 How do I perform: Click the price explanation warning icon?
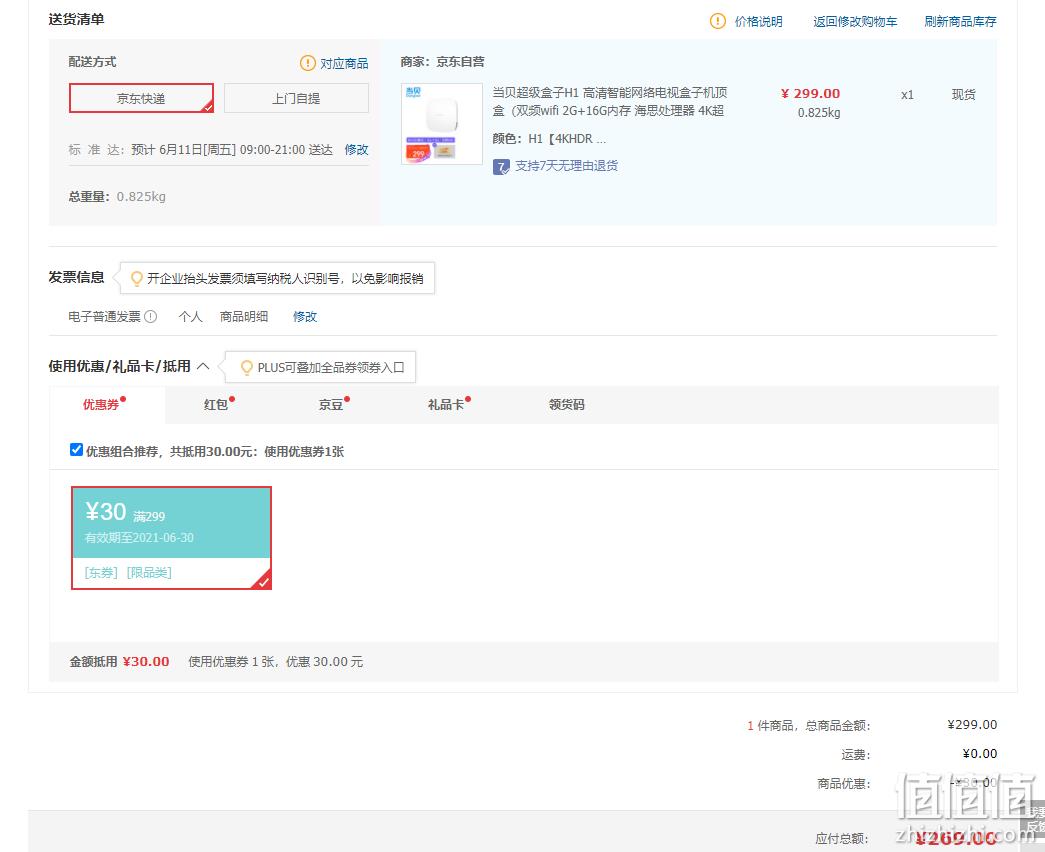718,21
